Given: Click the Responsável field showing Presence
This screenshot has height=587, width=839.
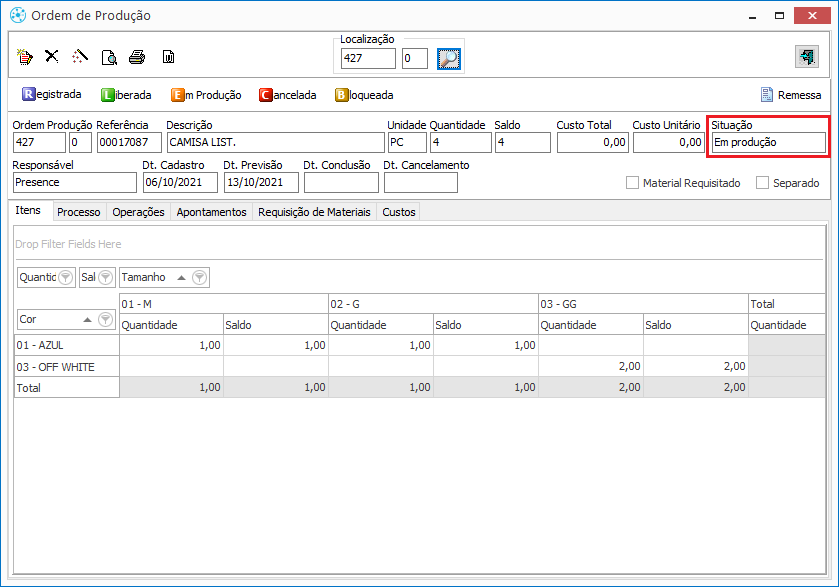Looking at the screenshot, I should (75, 182).
